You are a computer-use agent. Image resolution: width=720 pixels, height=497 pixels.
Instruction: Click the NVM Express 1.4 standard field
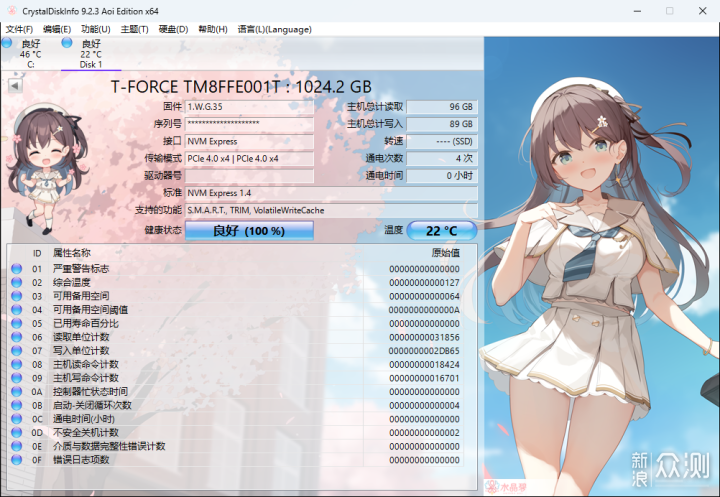pos(331,193)
